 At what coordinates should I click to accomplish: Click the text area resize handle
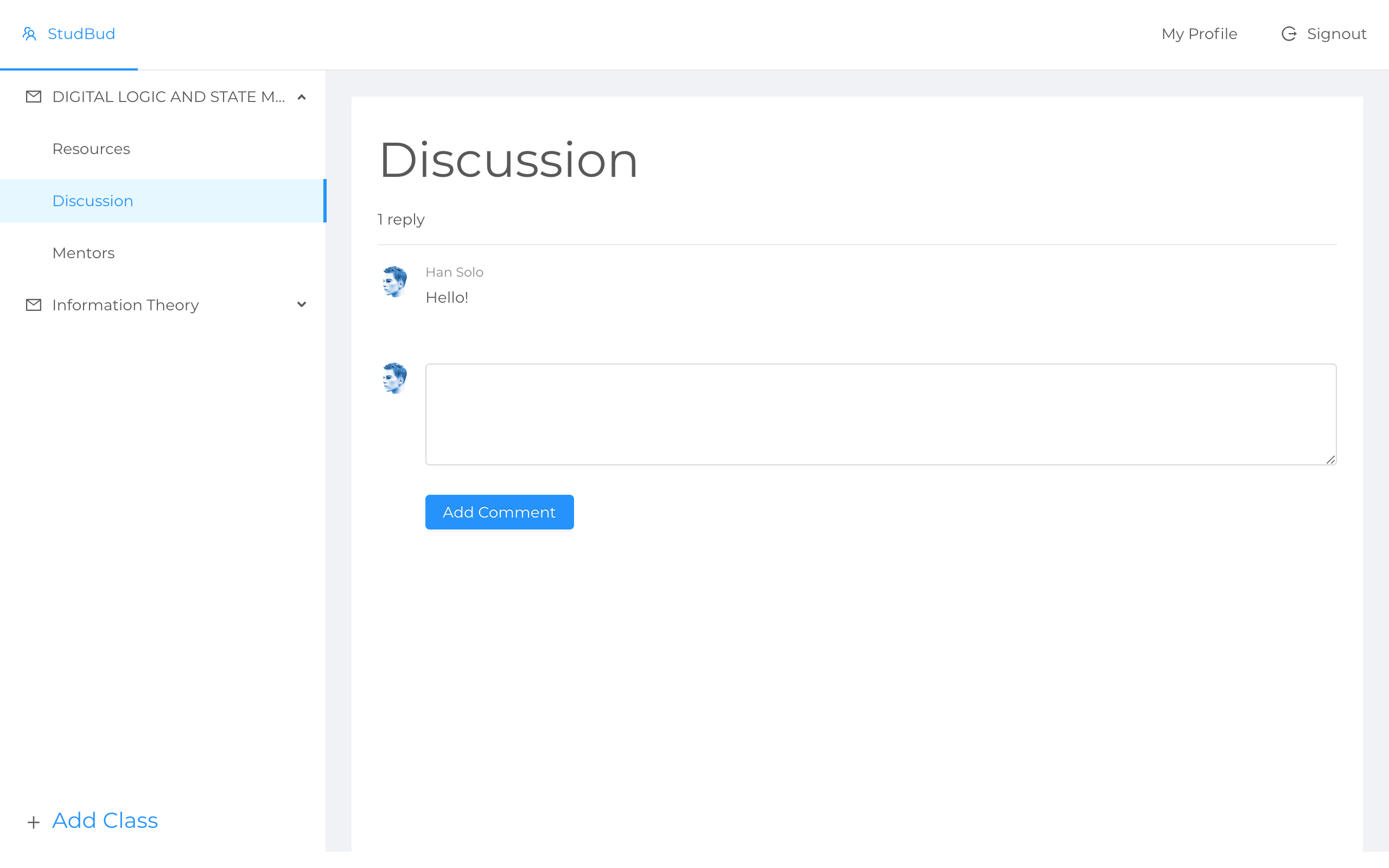click(x=1330, y=459)
